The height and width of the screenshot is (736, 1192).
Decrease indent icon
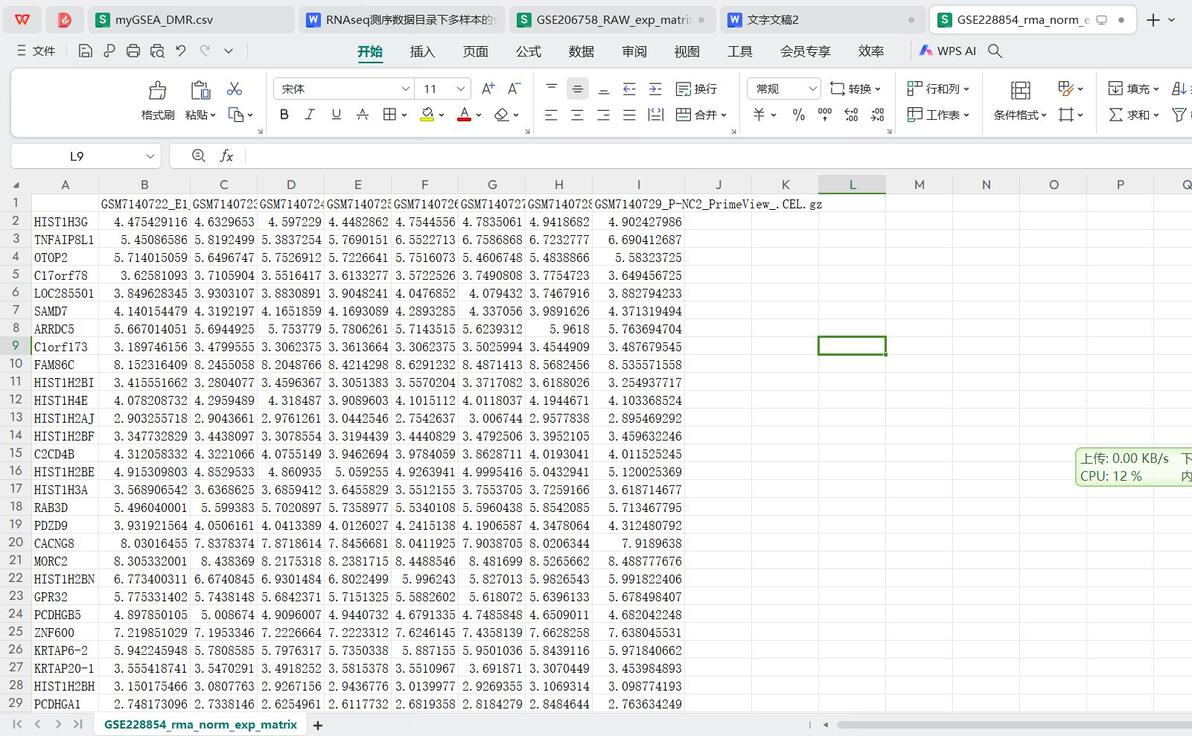[629, 89]
